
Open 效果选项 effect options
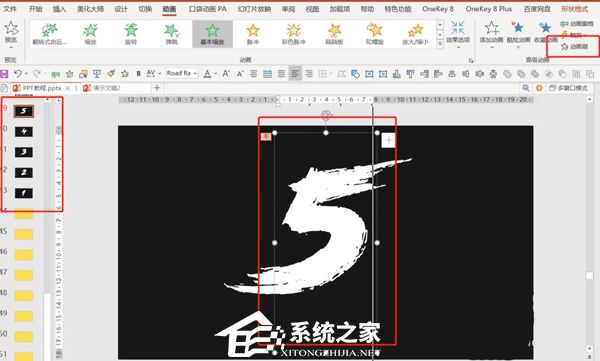(458, 34)
